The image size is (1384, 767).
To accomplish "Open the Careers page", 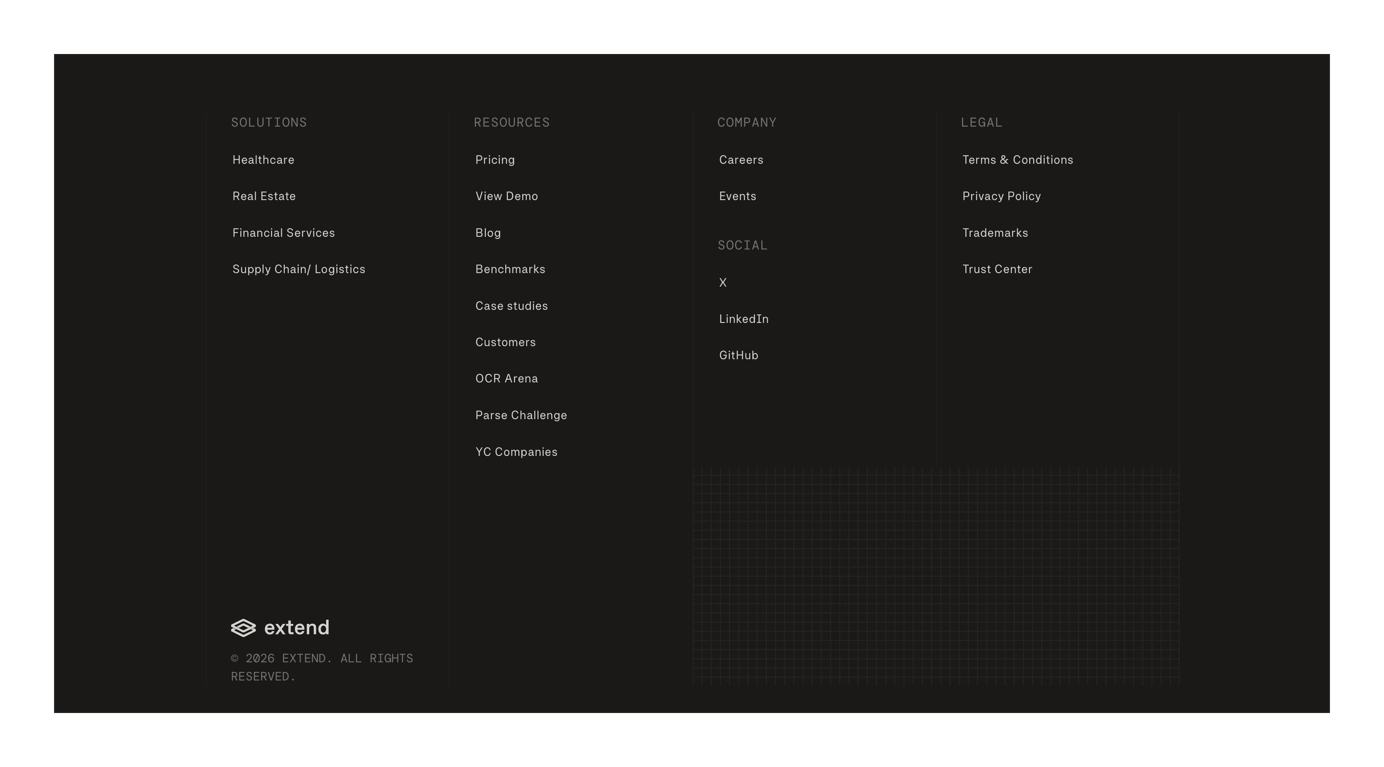I will coord(741,160).
